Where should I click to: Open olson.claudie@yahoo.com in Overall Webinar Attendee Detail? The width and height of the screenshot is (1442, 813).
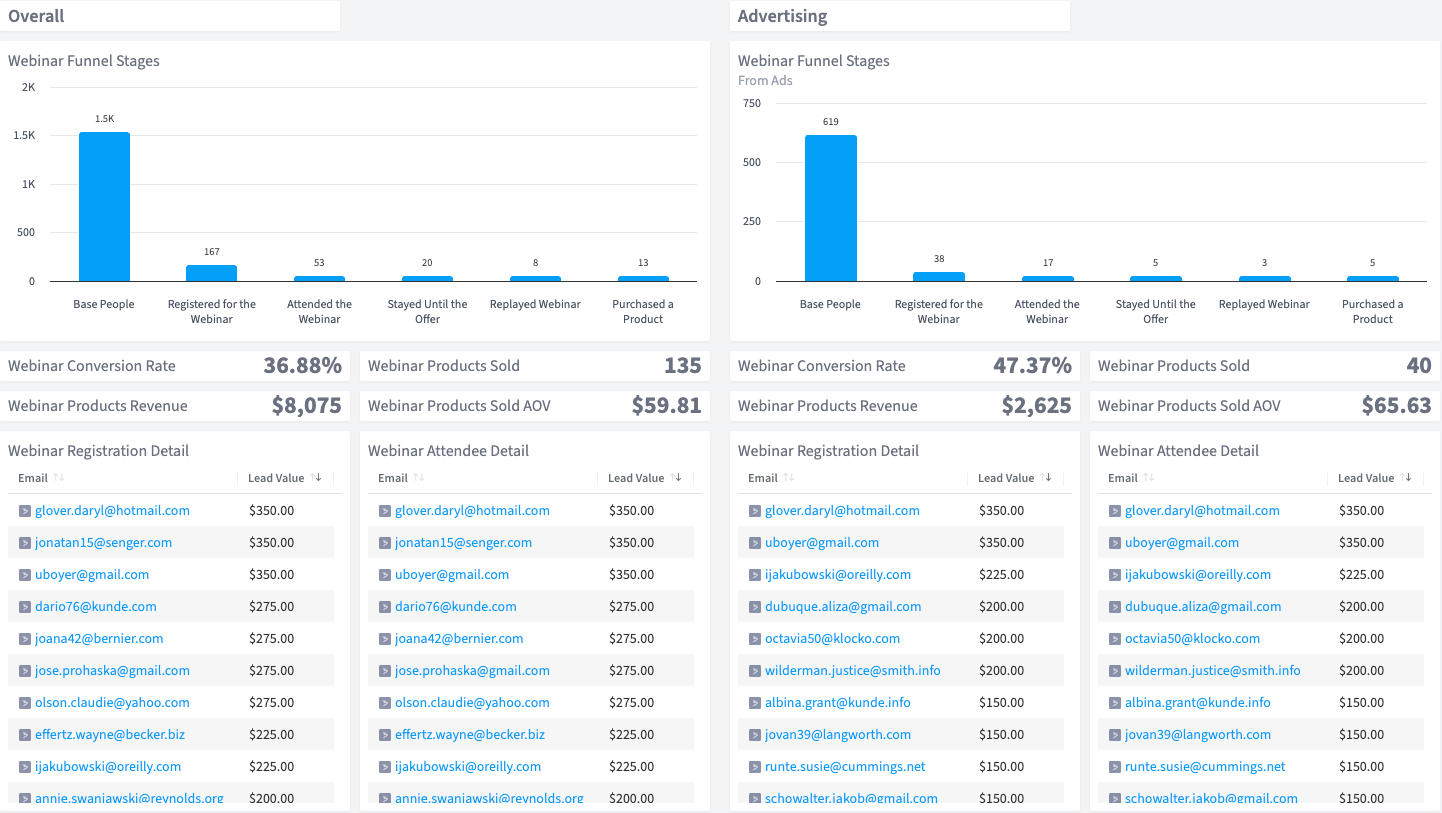472,702
